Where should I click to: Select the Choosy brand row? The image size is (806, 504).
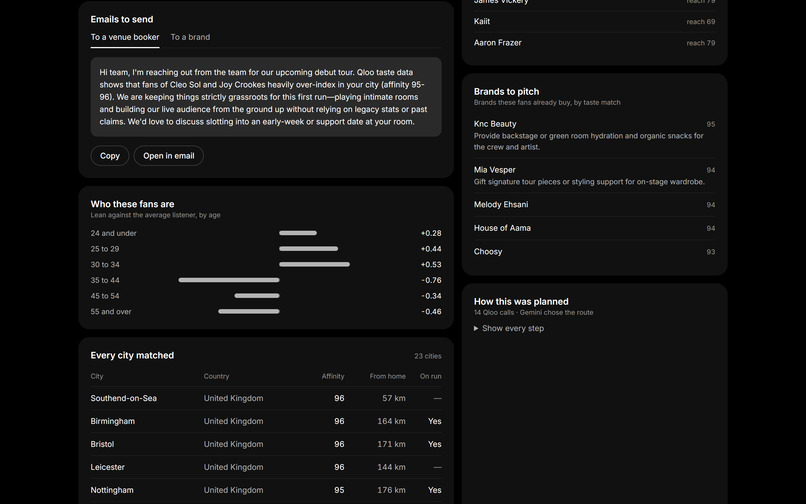point(594,251)
